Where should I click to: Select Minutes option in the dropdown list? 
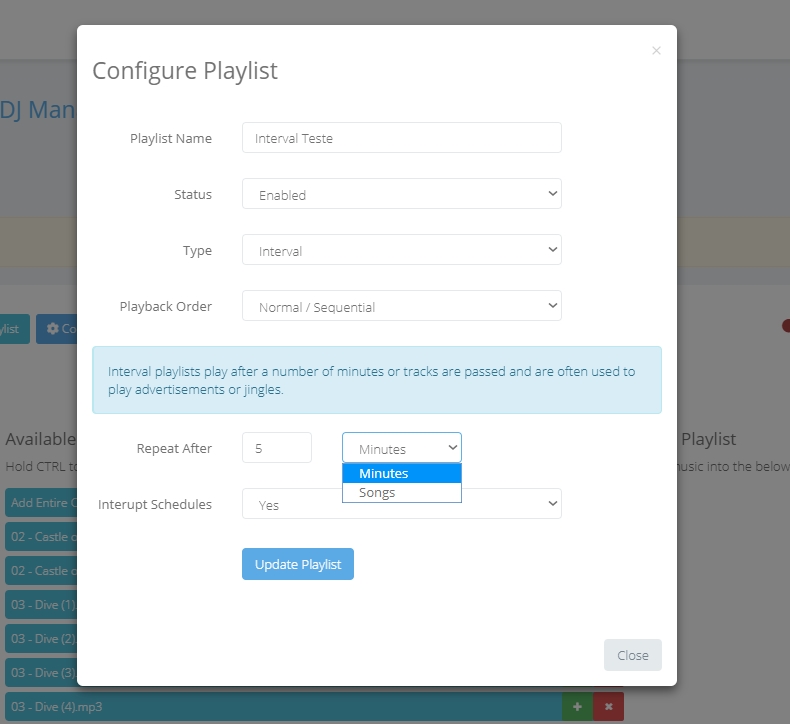[402, 474]
